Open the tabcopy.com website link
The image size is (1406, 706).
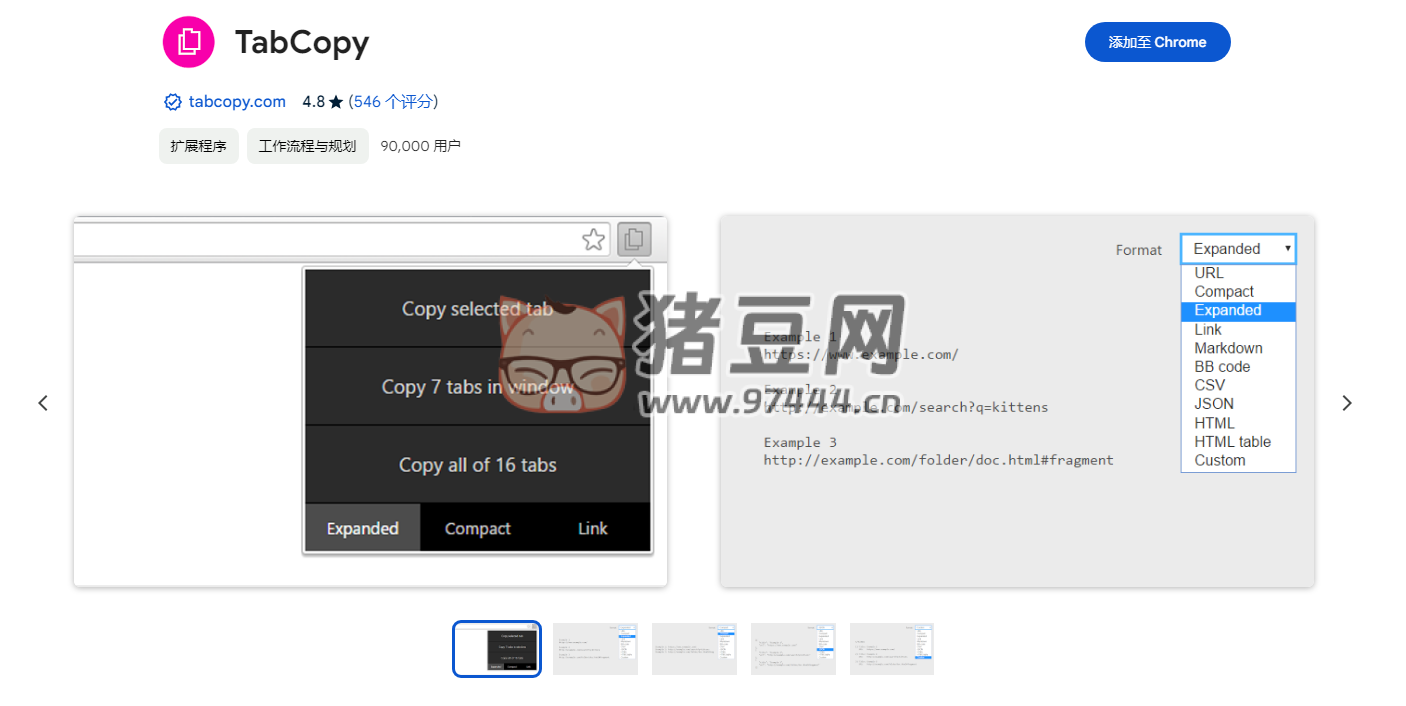[x=237, y=102]
